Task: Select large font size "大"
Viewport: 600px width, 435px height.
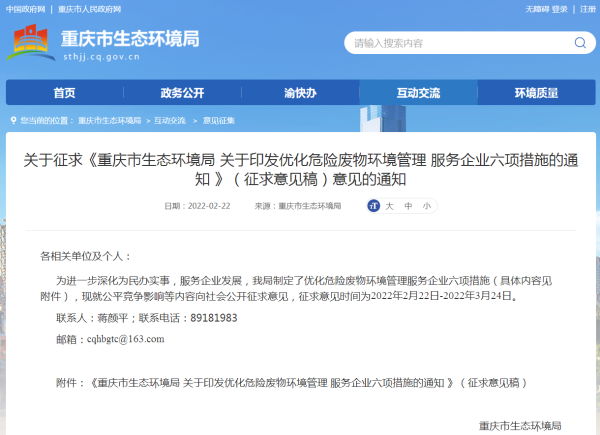Action: click(x=391, y=206)
